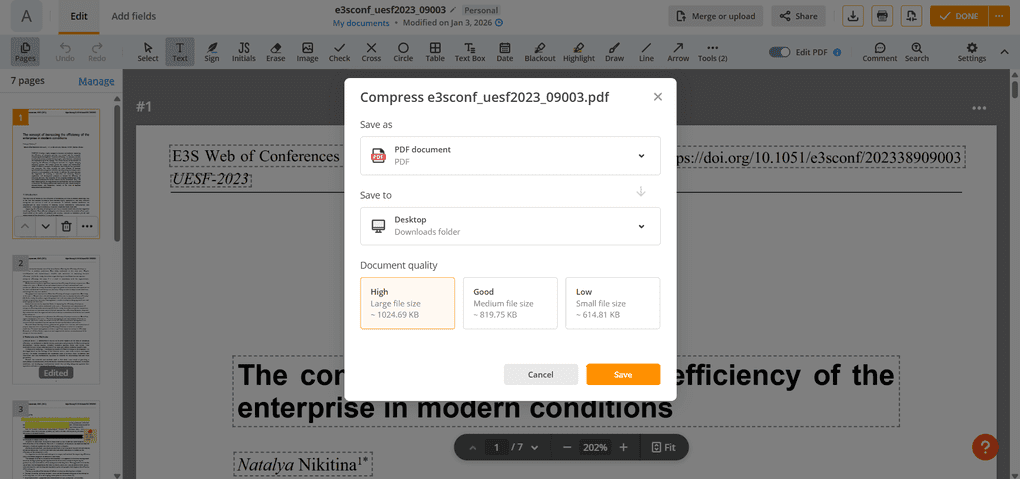Image resolution: width=1020 pixels, height=479 pixels.
Task: Choose the Circle tool
Action: (403, 52)
